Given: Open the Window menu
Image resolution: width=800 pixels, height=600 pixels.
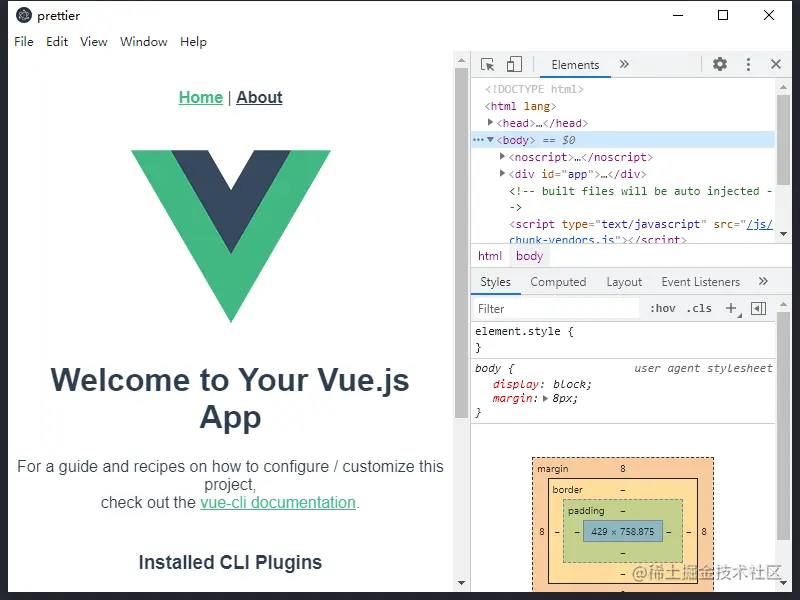Looking at the screenshot, I should click(143, 41).
